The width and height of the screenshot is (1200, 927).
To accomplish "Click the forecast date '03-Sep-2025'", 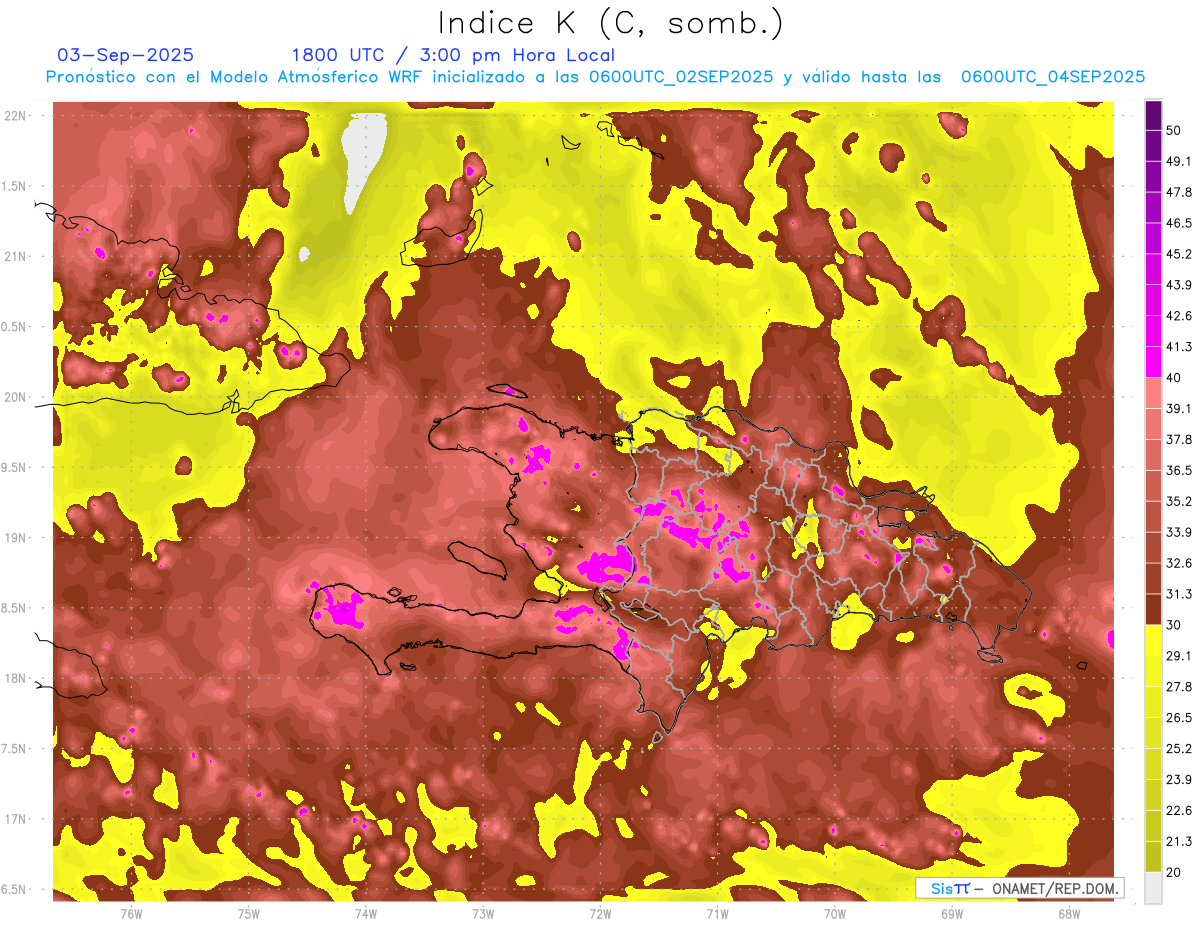I will [x=126, y=55].
